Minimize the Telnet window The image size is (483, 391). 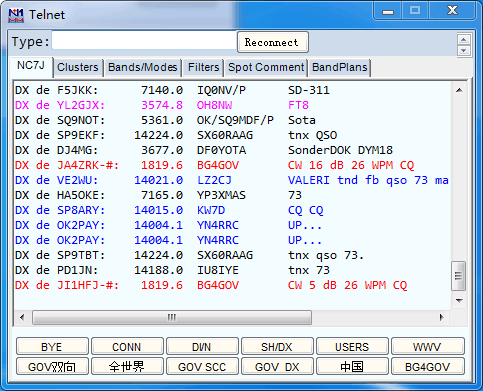coord(388,11)
